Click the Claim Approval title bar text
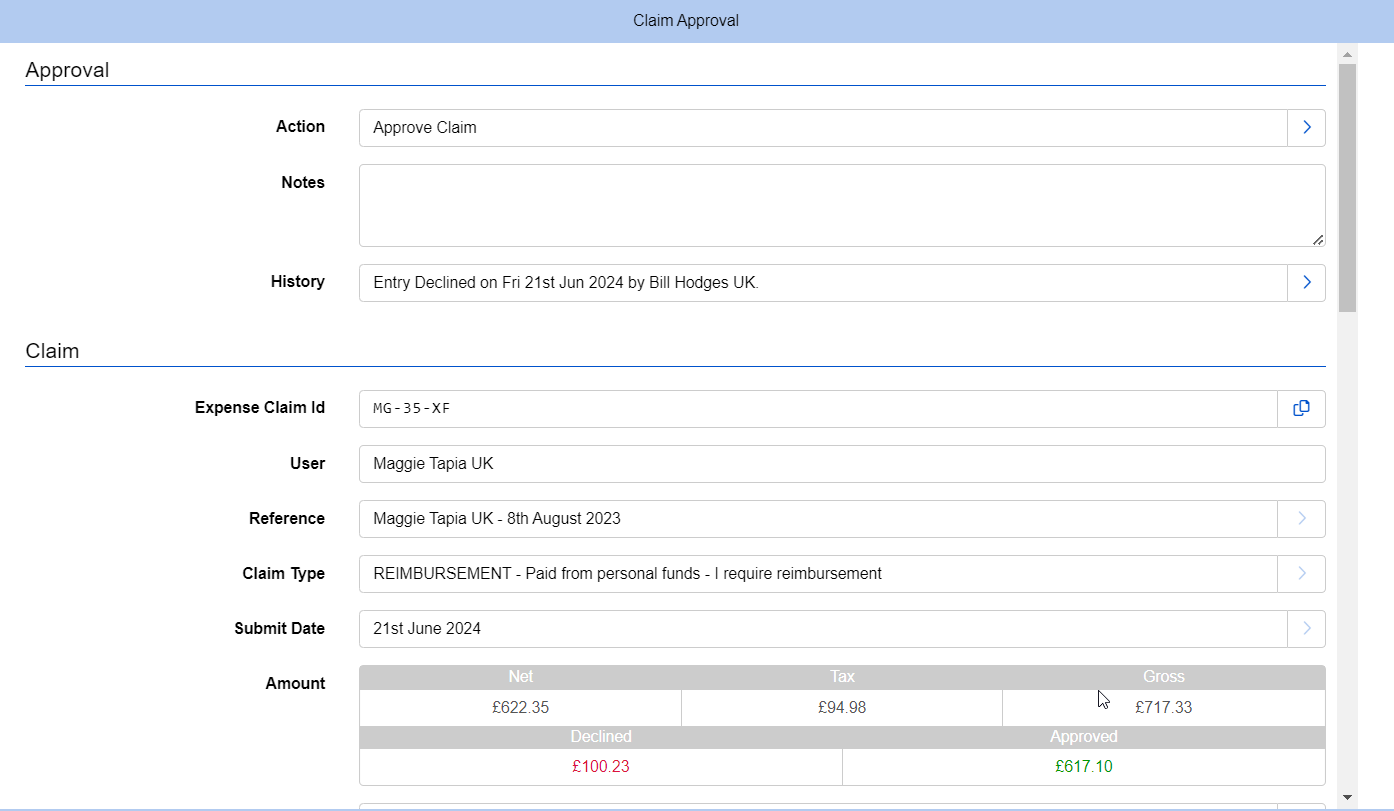Image resolution: width=1394 pixels, height=811 pixels. coord(686,21)
